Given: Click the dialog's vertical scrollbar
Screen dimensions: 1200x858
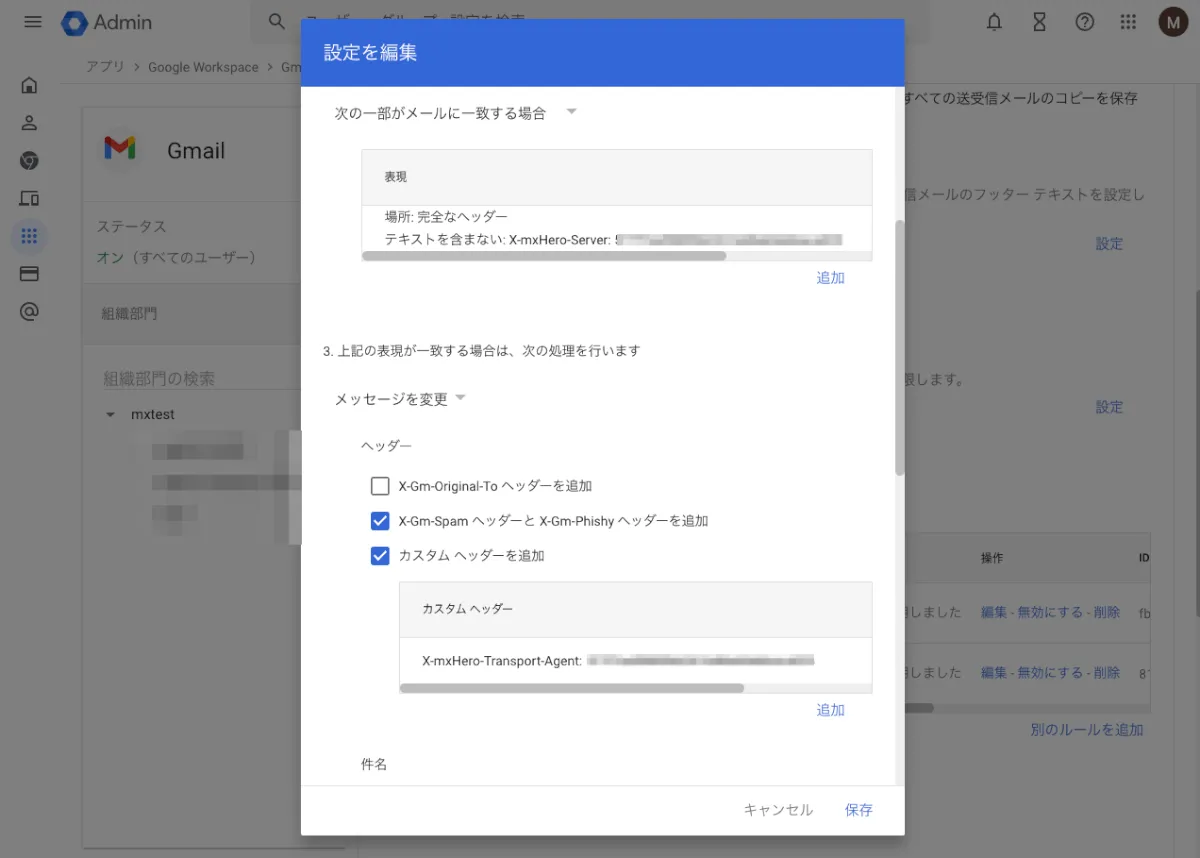Looking at the screenshot, I should pos(899,347).
